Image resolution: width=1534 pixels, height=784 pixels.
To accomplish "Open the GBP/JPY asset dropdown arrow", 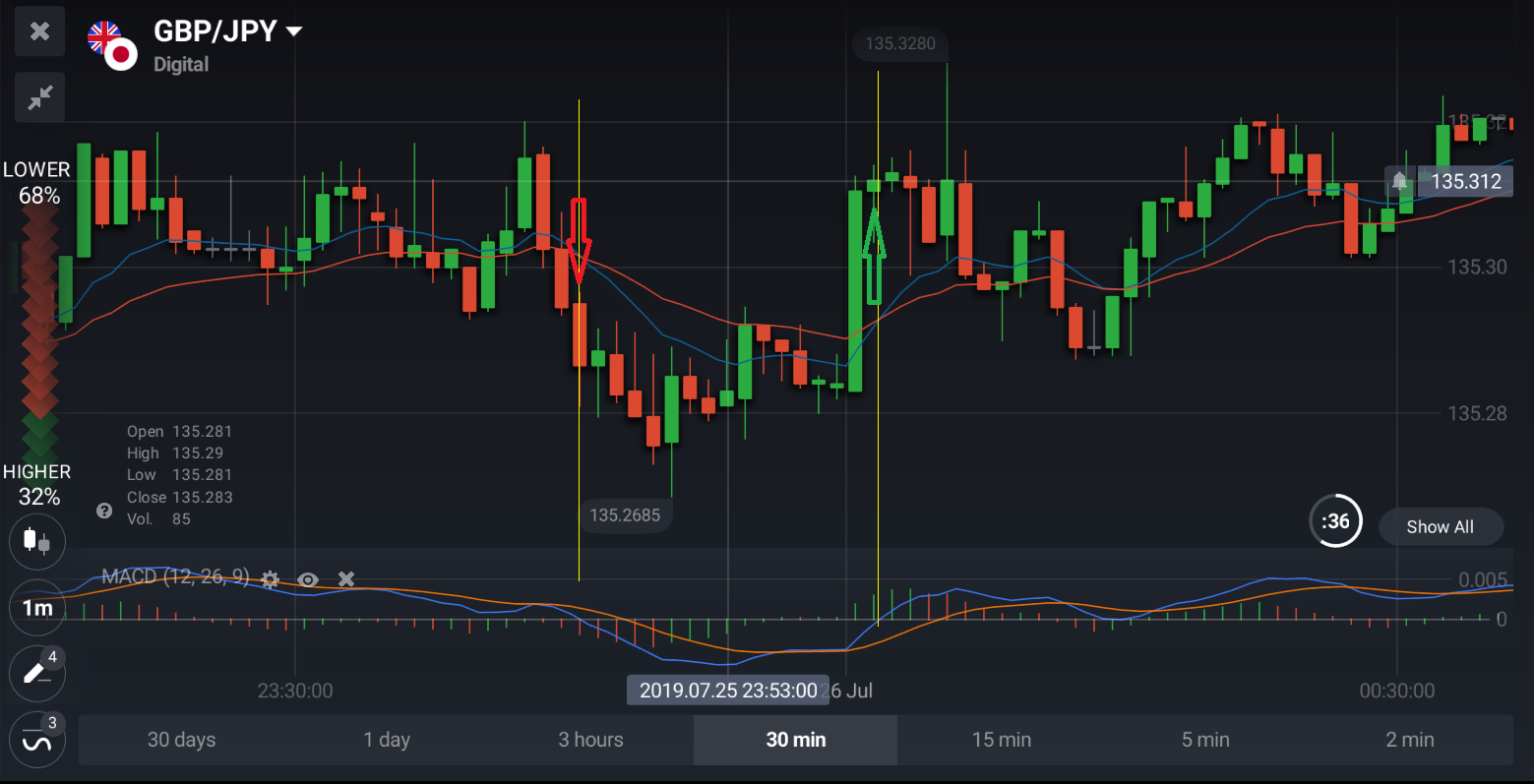I will (293, 31).
